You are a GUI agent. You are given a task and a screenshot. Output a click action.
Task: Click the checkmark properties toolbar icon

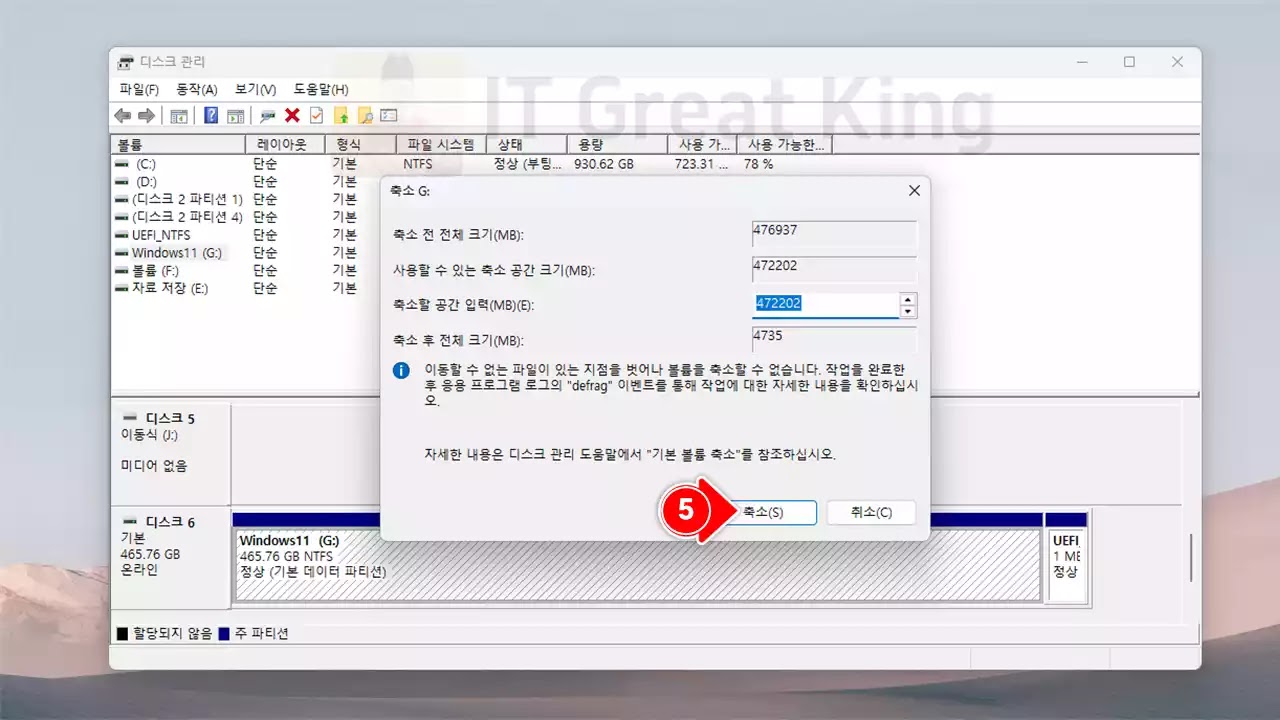tap(316, 115)
